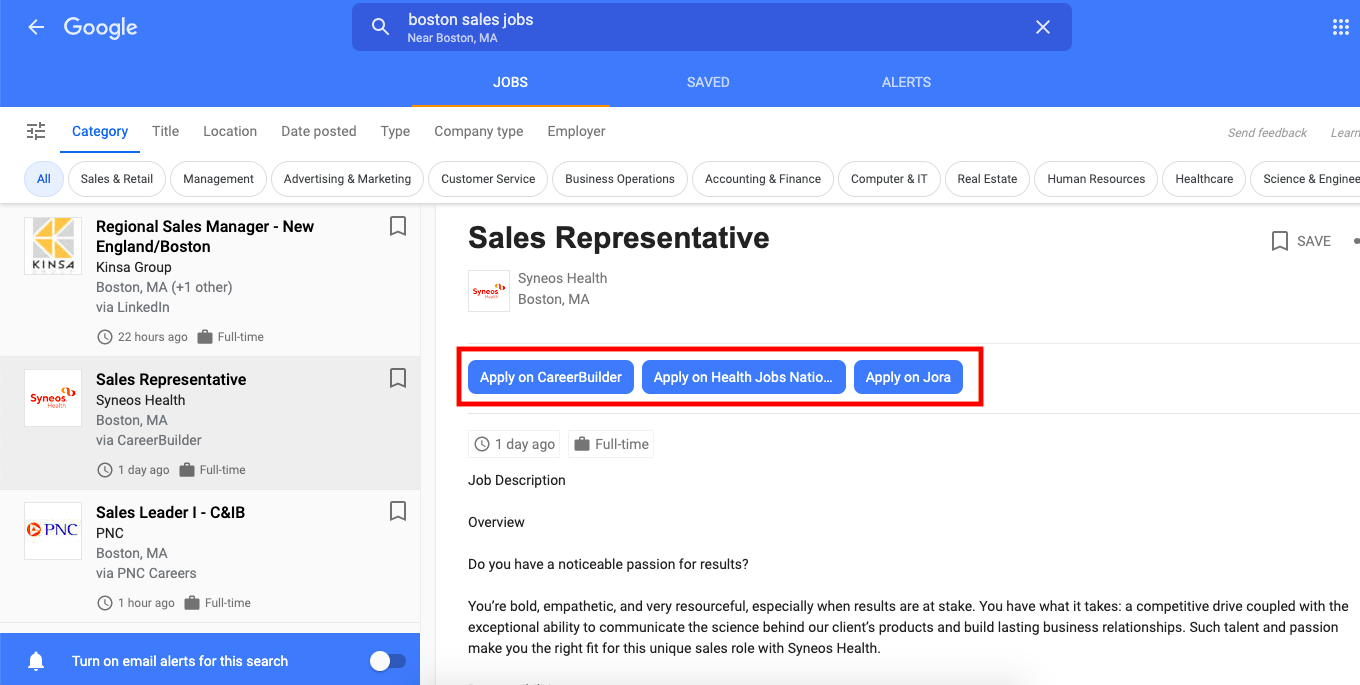Bookmark the Sales Representative listing in list

pyautogui.click(x=398, y=378)
